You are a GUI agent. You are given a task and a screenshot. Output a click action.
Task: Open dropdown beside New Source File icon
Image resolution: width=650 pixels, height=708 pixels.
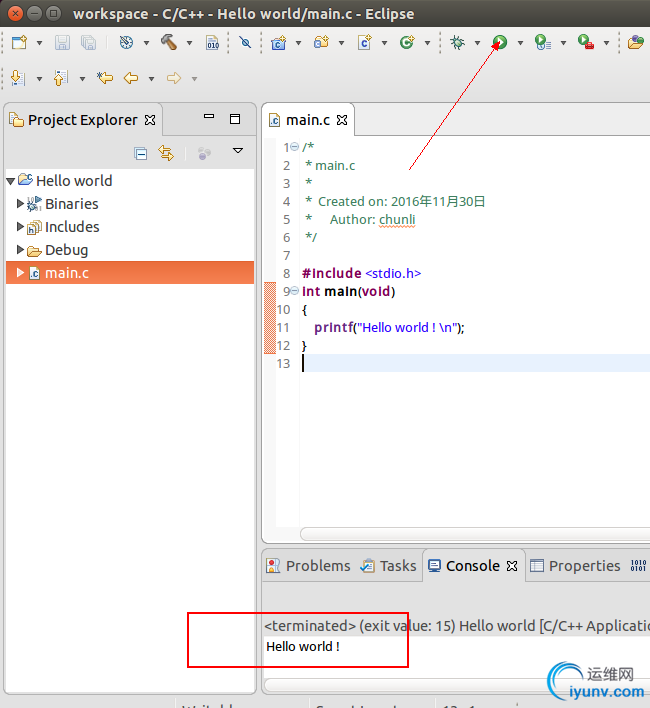tap(385, 43)
